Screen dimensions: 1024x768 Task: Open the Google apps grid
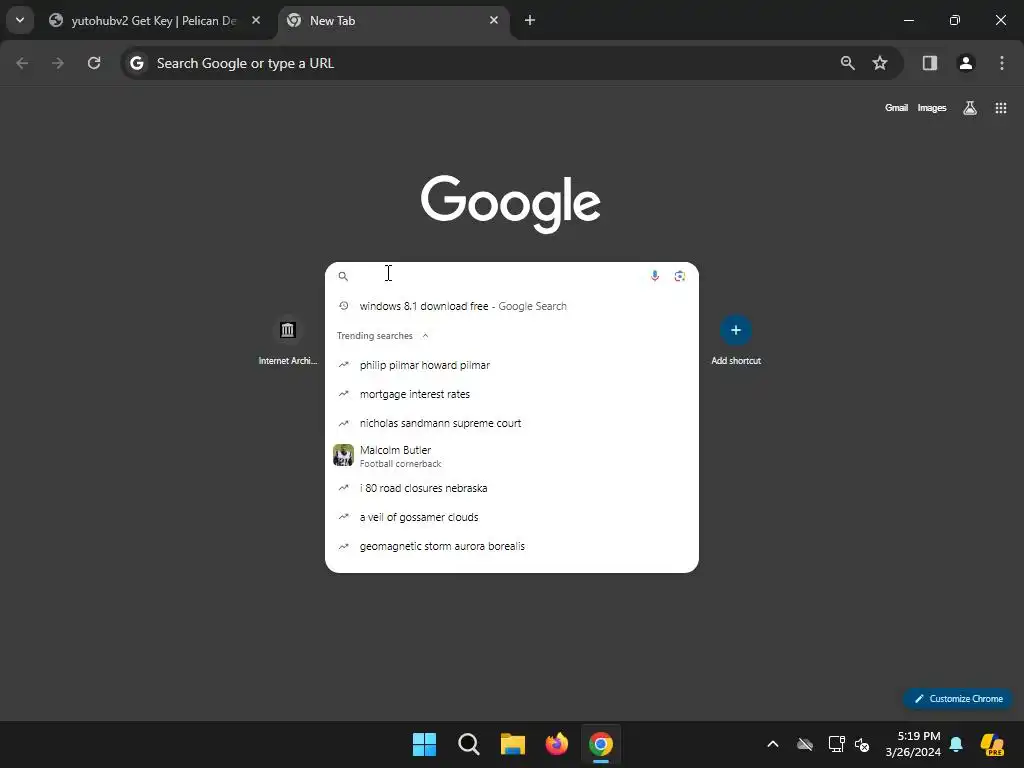point(1000,108)
